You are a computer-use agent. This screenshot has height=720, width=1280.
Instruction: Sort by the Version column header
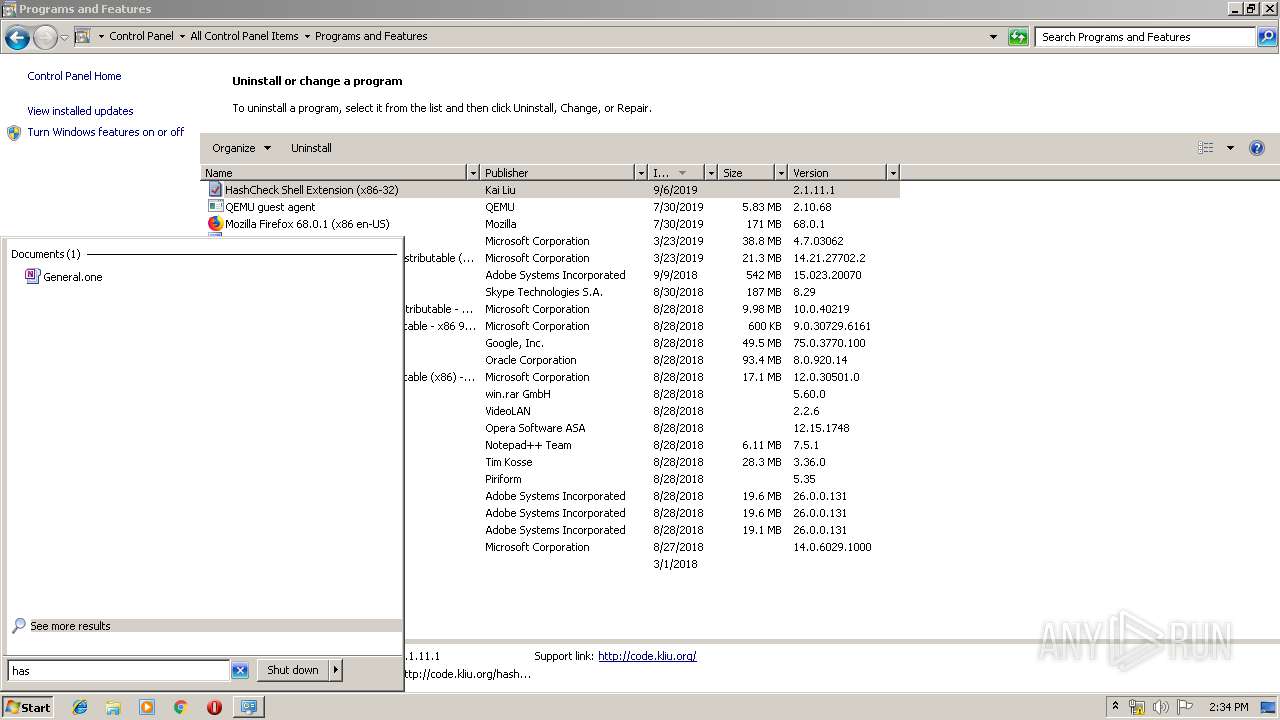pyautogui.click(x=838, y=173)
